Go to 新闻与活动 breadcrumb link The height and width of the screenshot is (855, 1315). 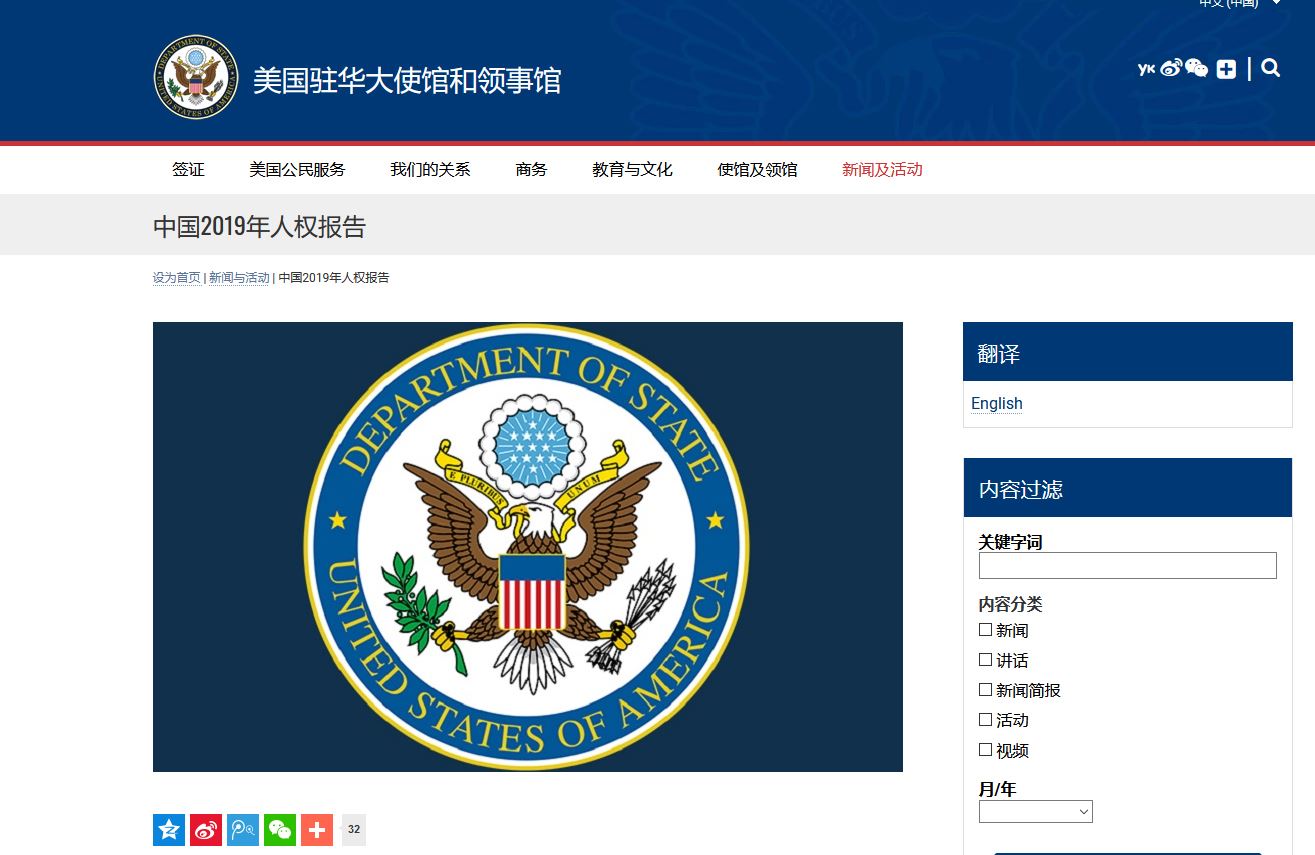click(x=239, y=278)
